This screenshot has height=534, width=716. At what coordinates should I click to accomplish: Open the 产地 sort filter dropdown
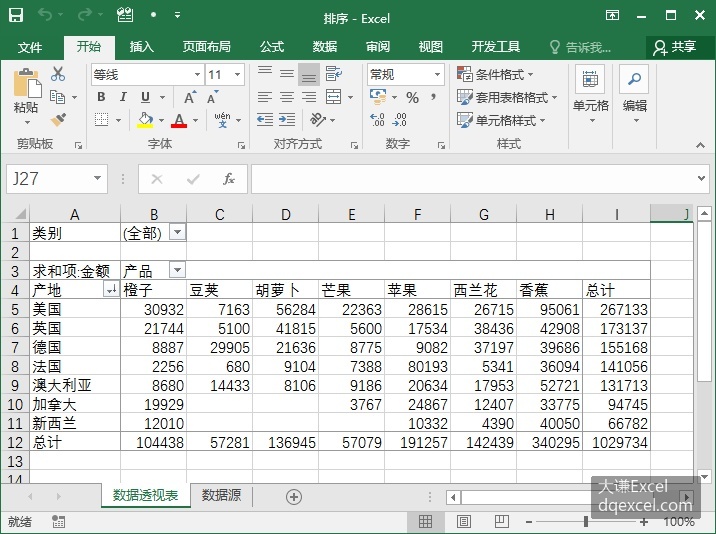tap(111, 289)
